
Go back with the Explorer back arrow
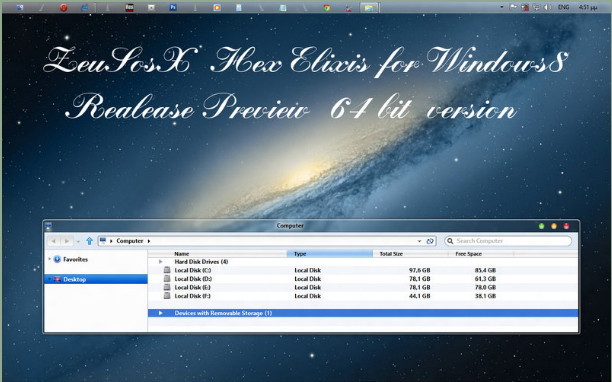[54, 241]
